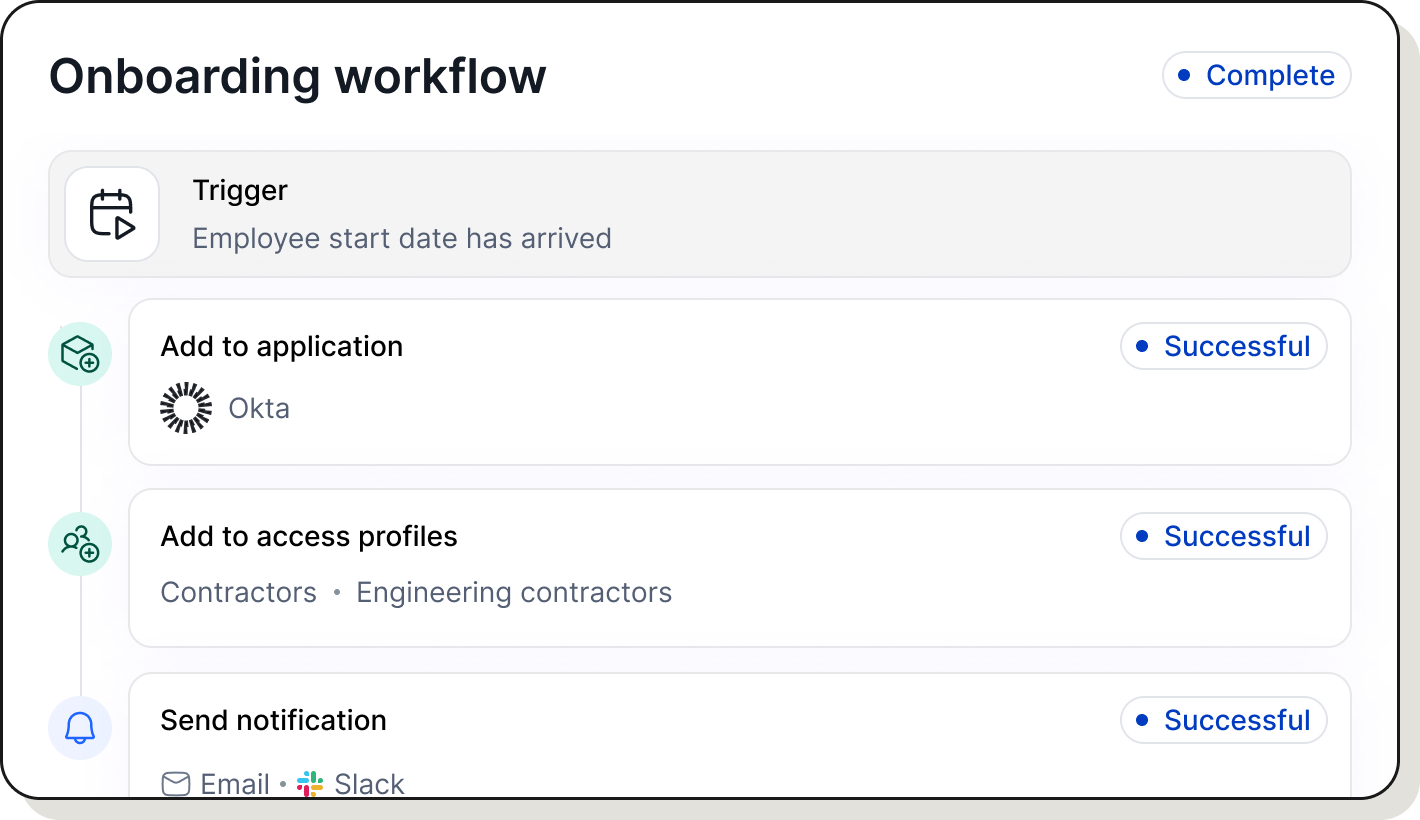Click the Email envelope icon

pyautogui.click(x=174, y=784)
